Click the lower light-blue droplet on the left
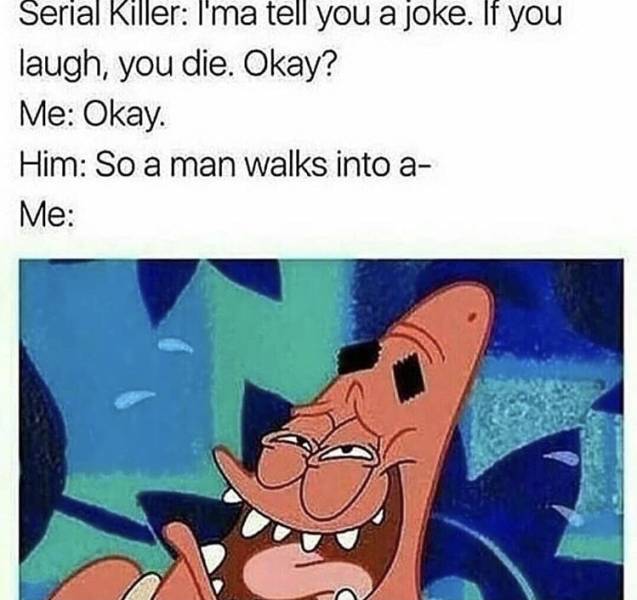This screenshot has width=637, height=600. point(134,398)
